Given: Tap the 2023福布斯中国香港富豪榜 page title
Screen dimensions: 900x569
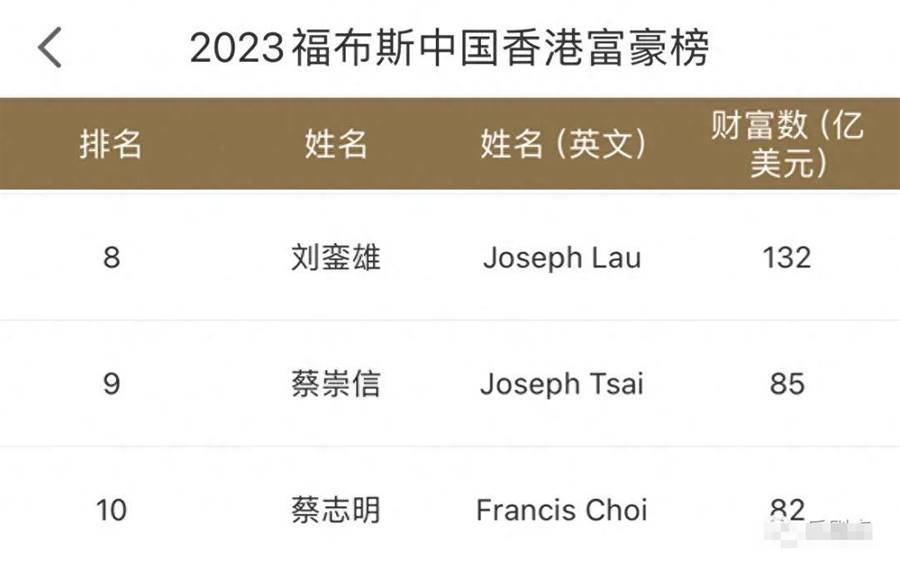Looking at the screenshot, I should [x=449, y=48].
